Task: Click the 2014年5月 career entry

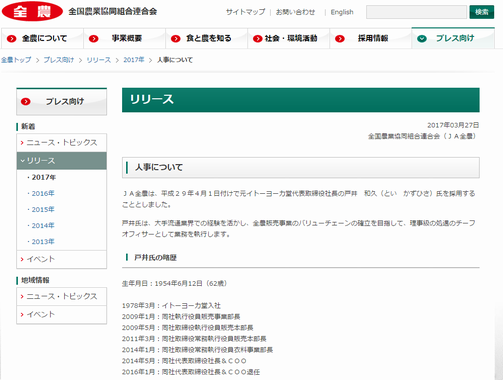Action: [184, 361]
